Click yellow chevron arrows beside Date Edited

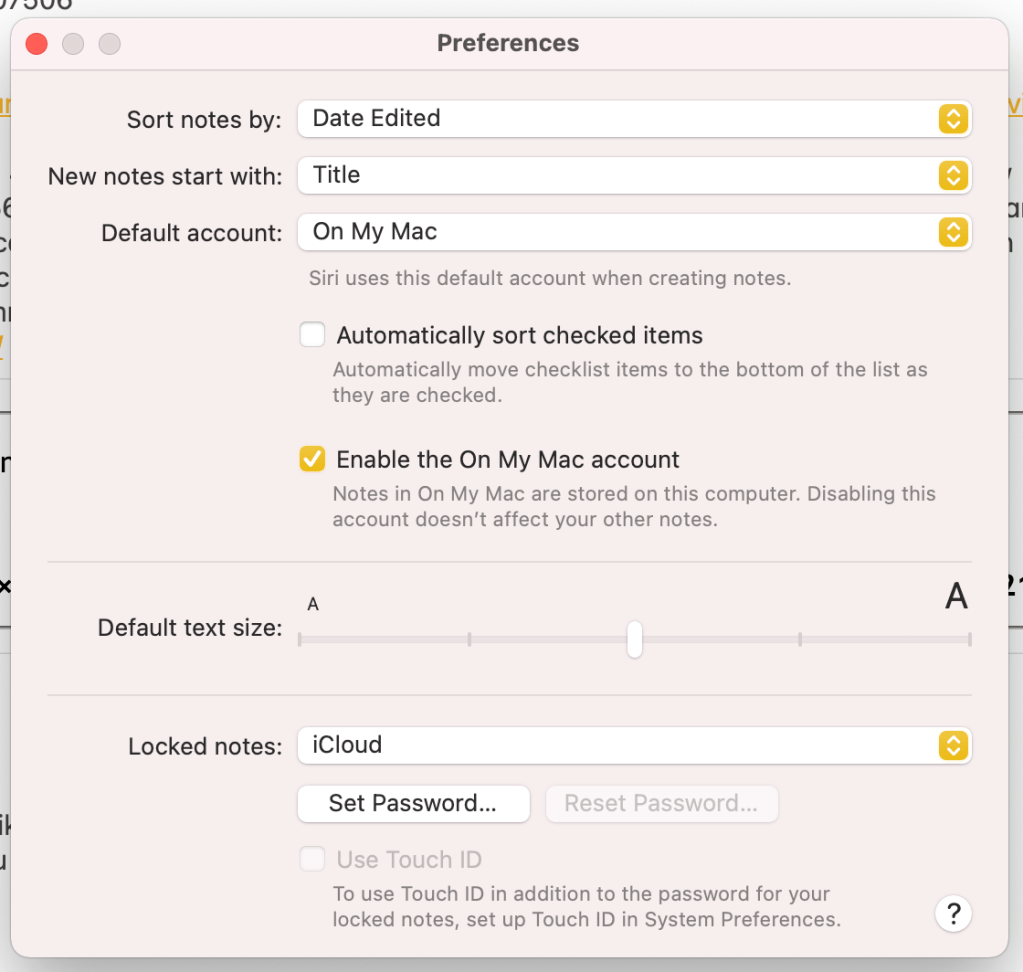(953, 119)
